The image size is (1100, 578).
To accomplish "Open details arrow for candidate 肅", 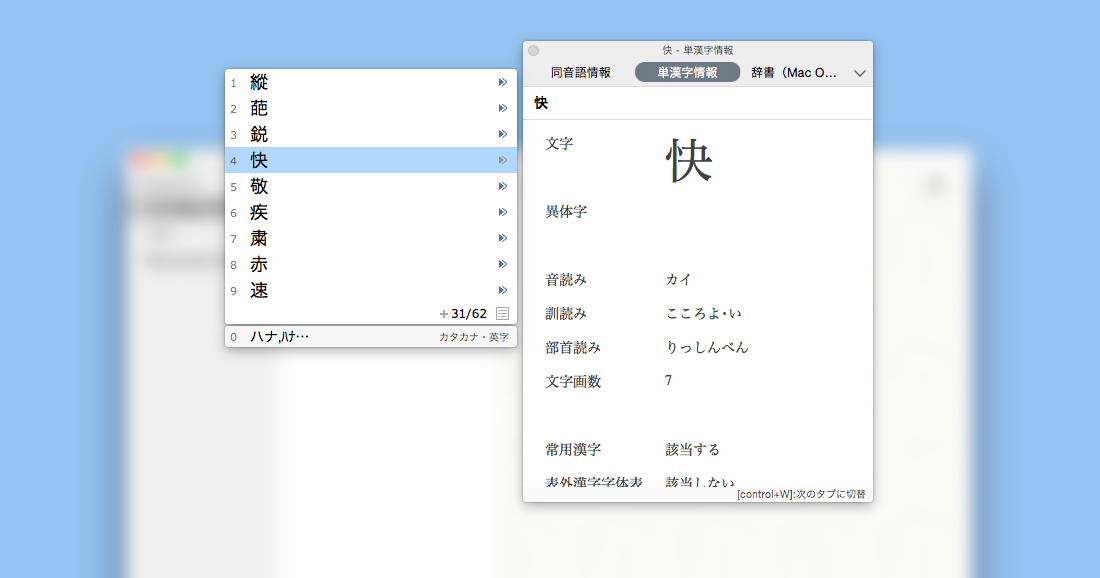I will click(x=503, y=238).
